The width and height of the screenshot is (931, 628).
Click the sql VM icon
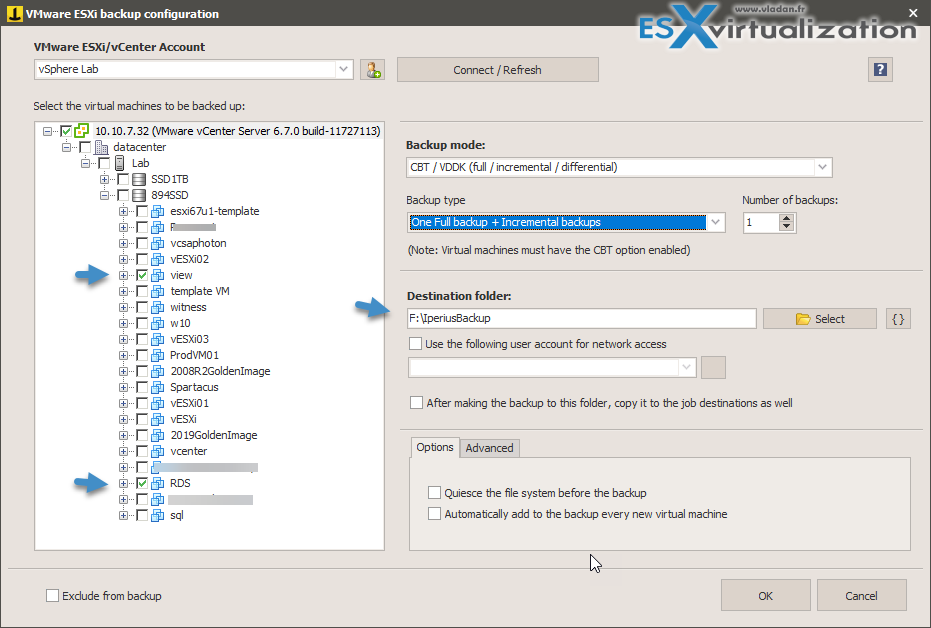pos(157,516)
